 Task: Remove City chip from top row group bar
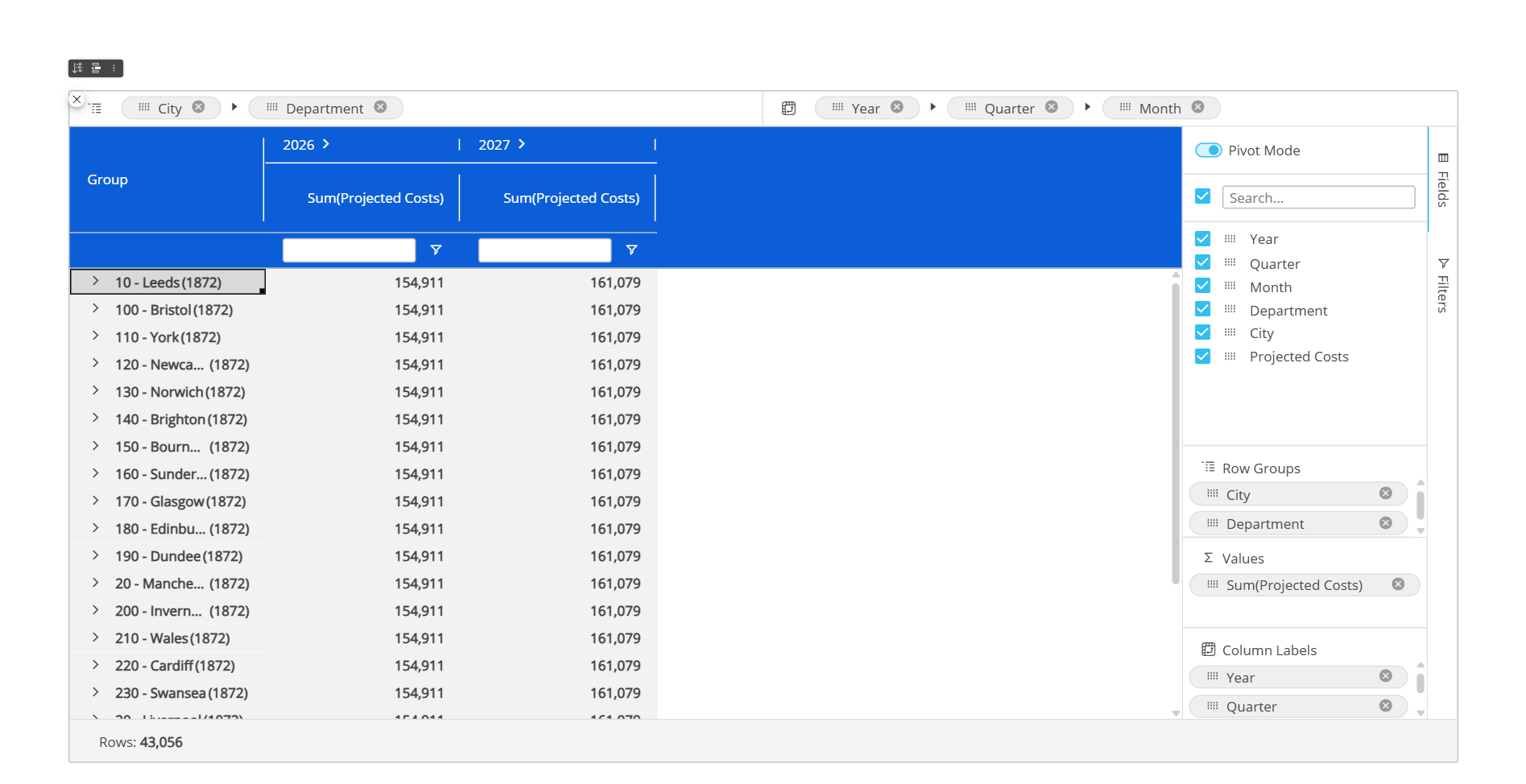coord(198,107)
